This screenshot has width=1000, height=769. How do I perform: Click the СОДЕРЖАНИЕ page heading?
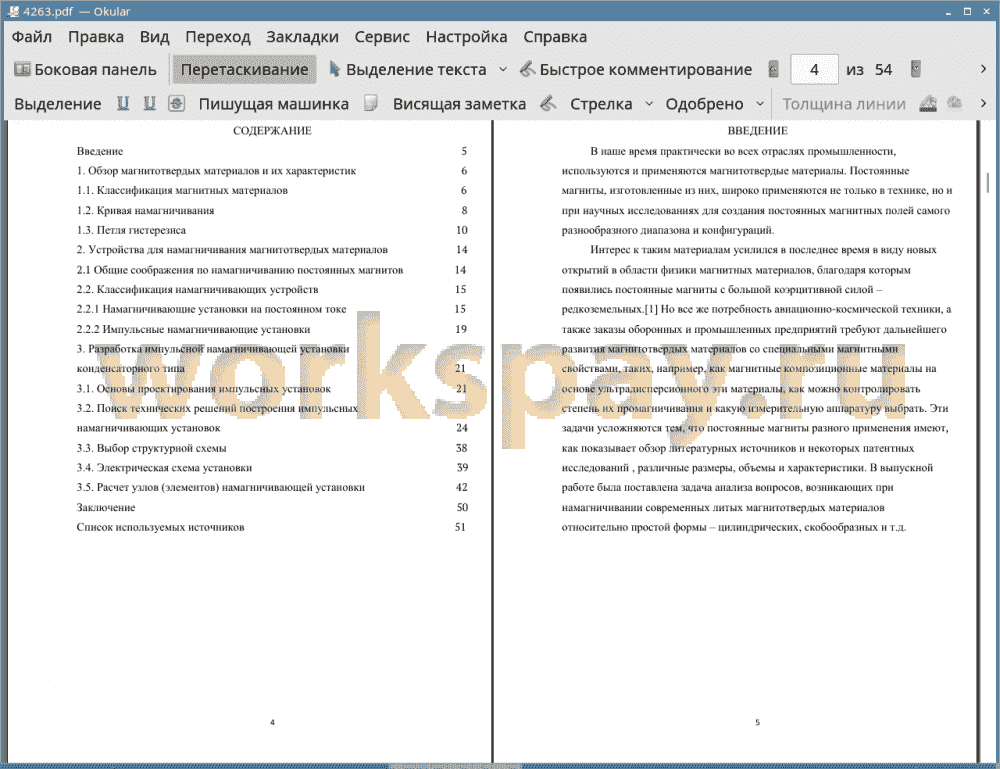pos(272,131)
